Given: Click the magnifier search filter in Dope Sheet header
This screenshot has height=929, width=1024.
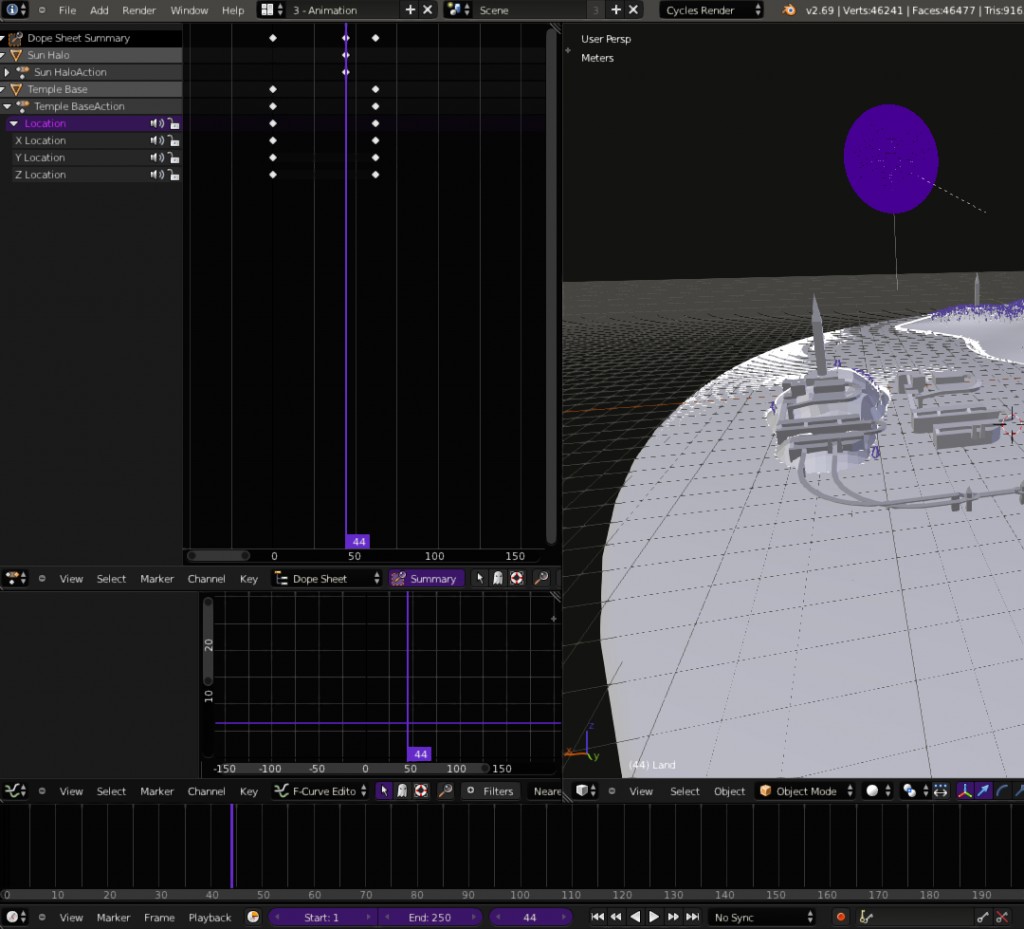Looking at the screenshot, I should [x=540, y=578].
